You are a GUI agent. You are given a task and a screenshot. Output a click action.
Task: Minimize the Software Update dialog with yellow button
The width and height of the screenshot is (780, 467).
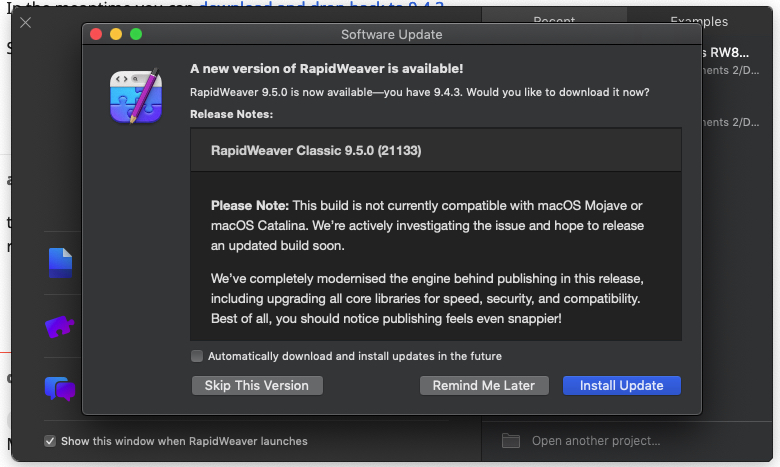pyautogui.click(x=116, y=34)
